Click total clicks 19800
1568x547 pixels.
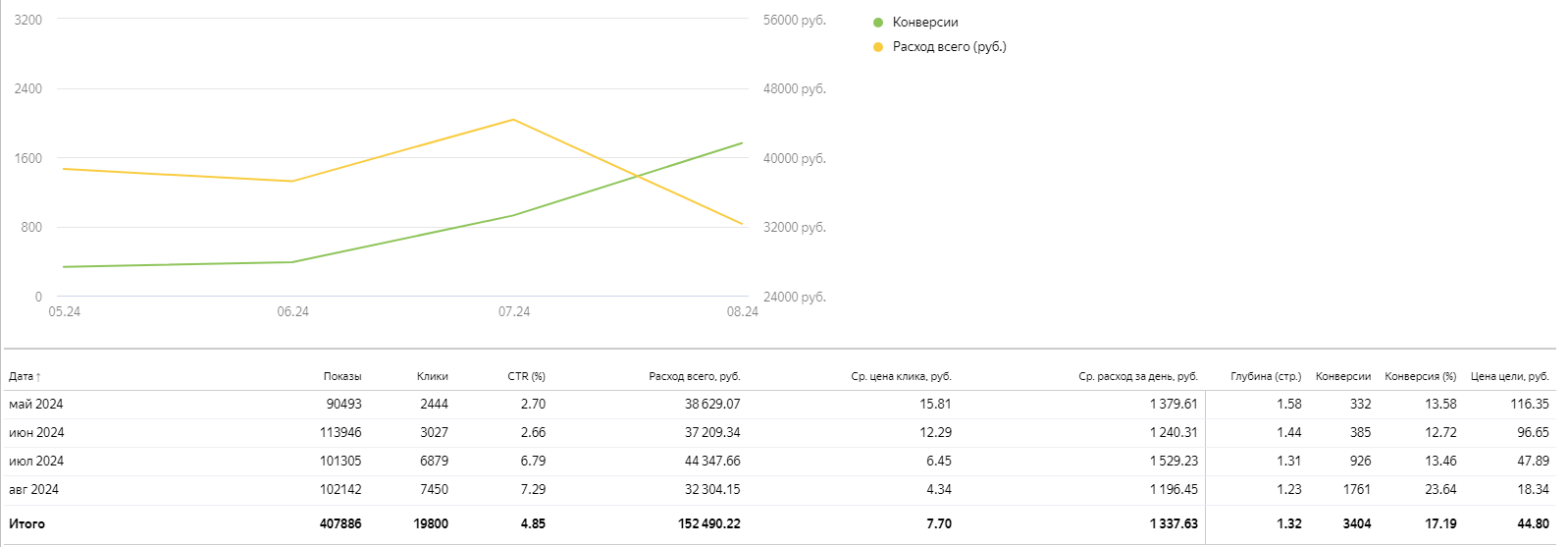coord(431,523)
